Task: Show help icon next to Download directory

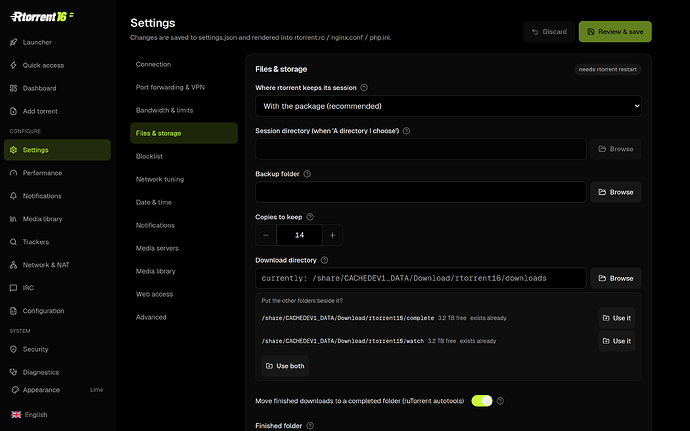Action: (324, 260)
